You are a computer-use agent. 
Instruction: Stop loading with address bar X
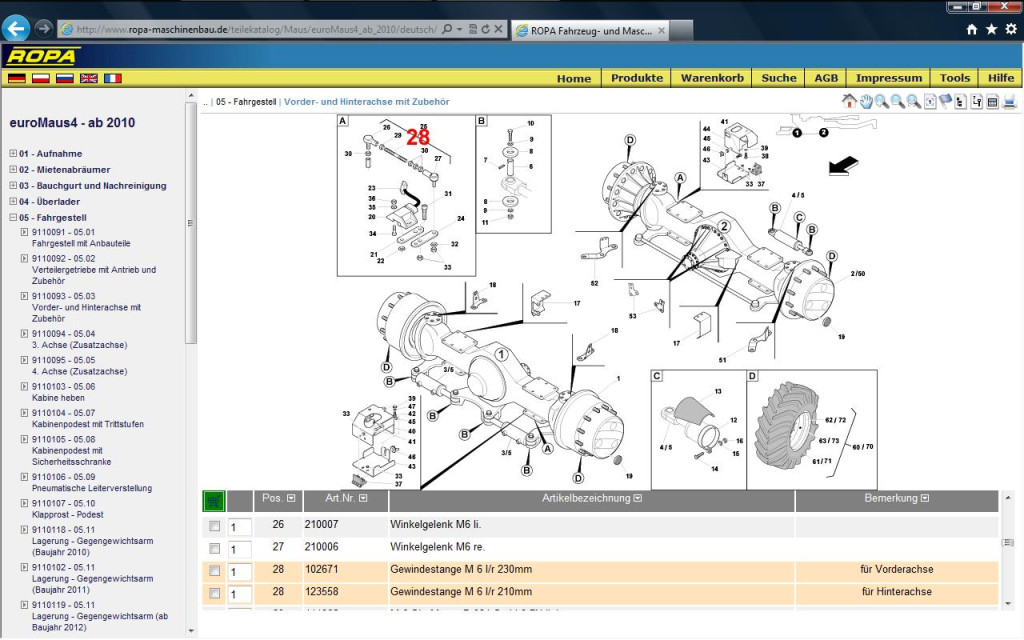pyautogui.click(x=498, y=29)
